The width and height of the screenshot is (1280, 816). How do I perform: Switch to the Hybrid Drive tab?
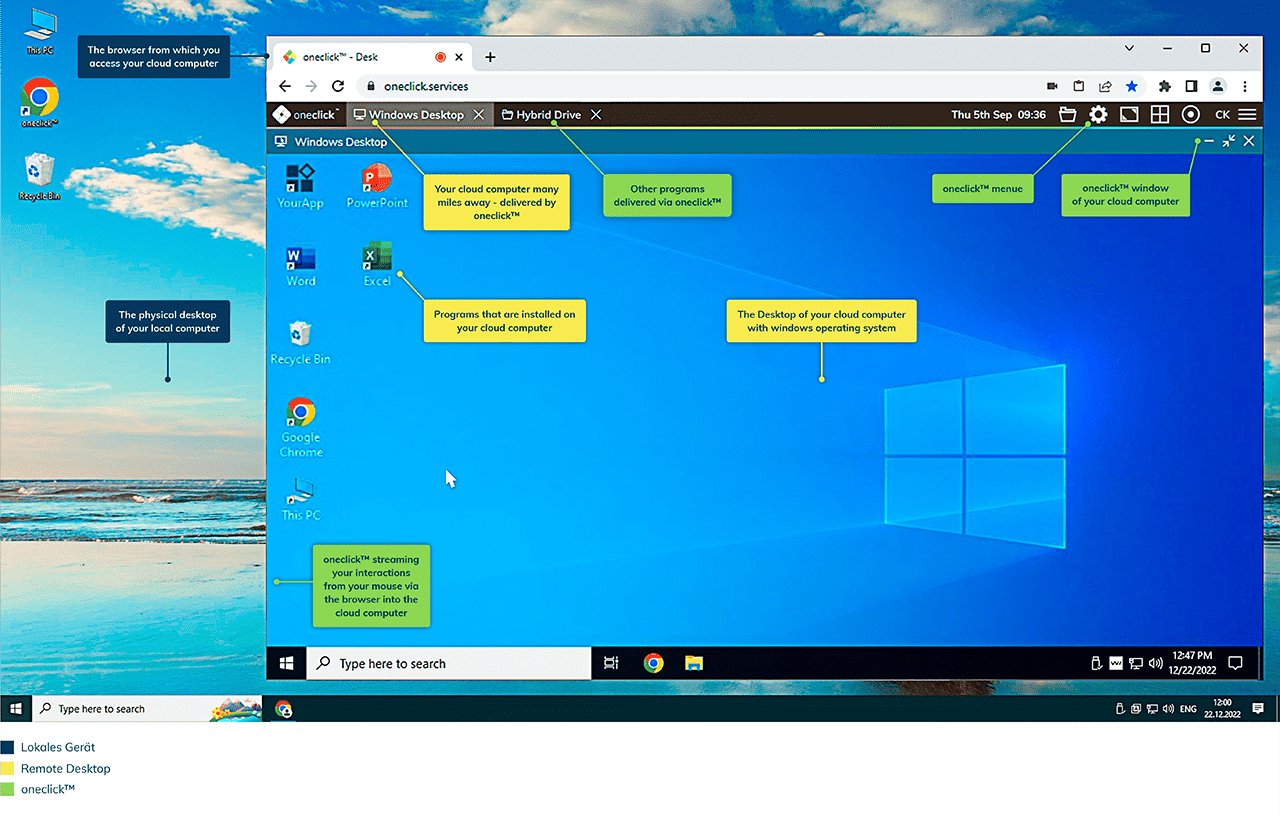pos(548,115)
